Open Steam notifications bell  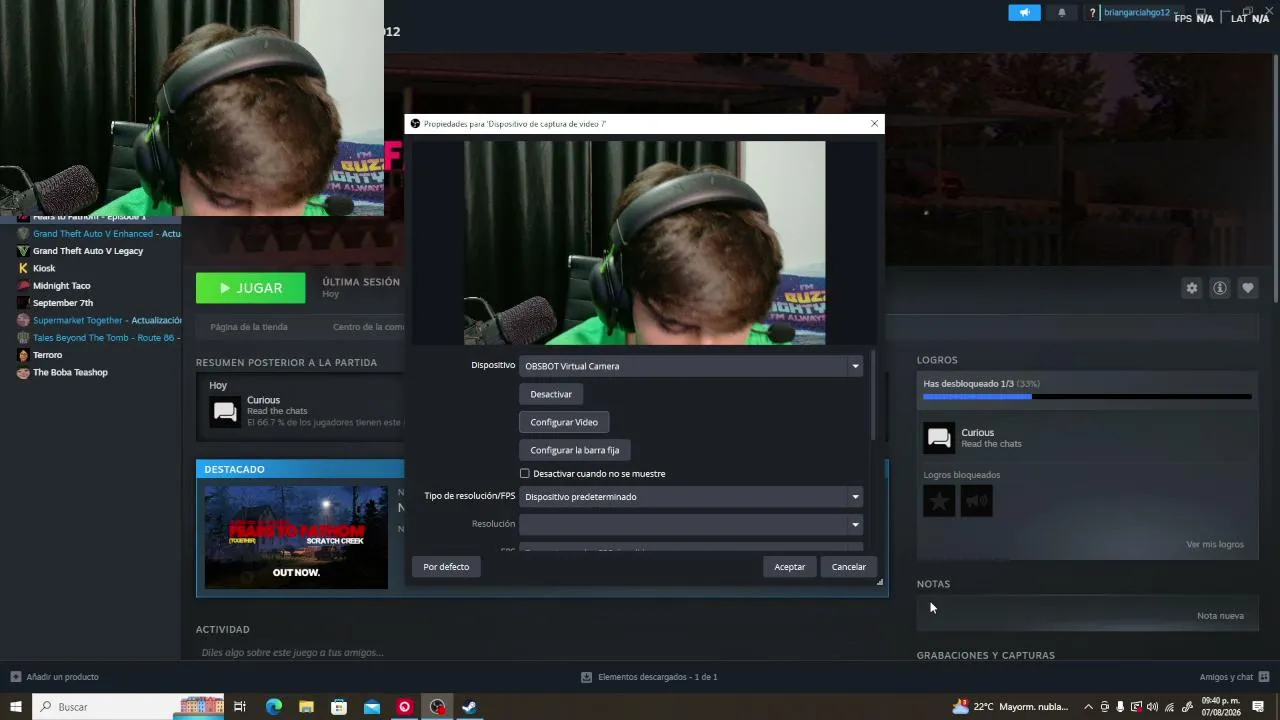[x=1062, y=12]
